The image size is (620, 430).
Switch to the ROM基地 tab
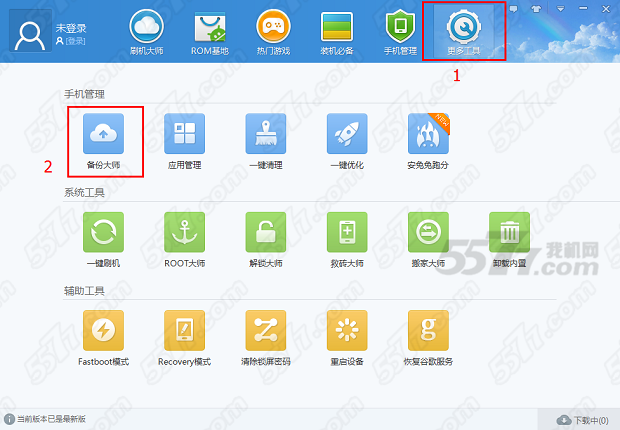pos(210,32)
